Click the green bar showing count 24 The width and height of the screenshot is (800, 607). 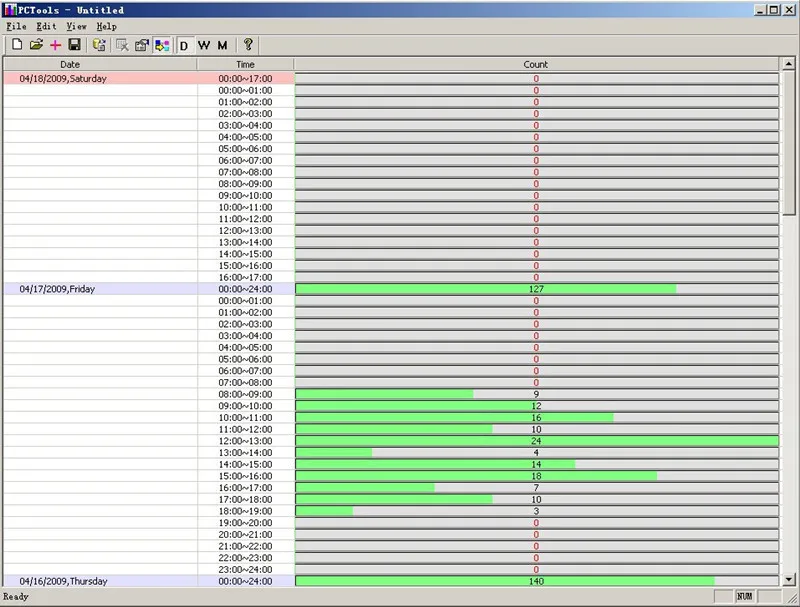coord(537,441)
